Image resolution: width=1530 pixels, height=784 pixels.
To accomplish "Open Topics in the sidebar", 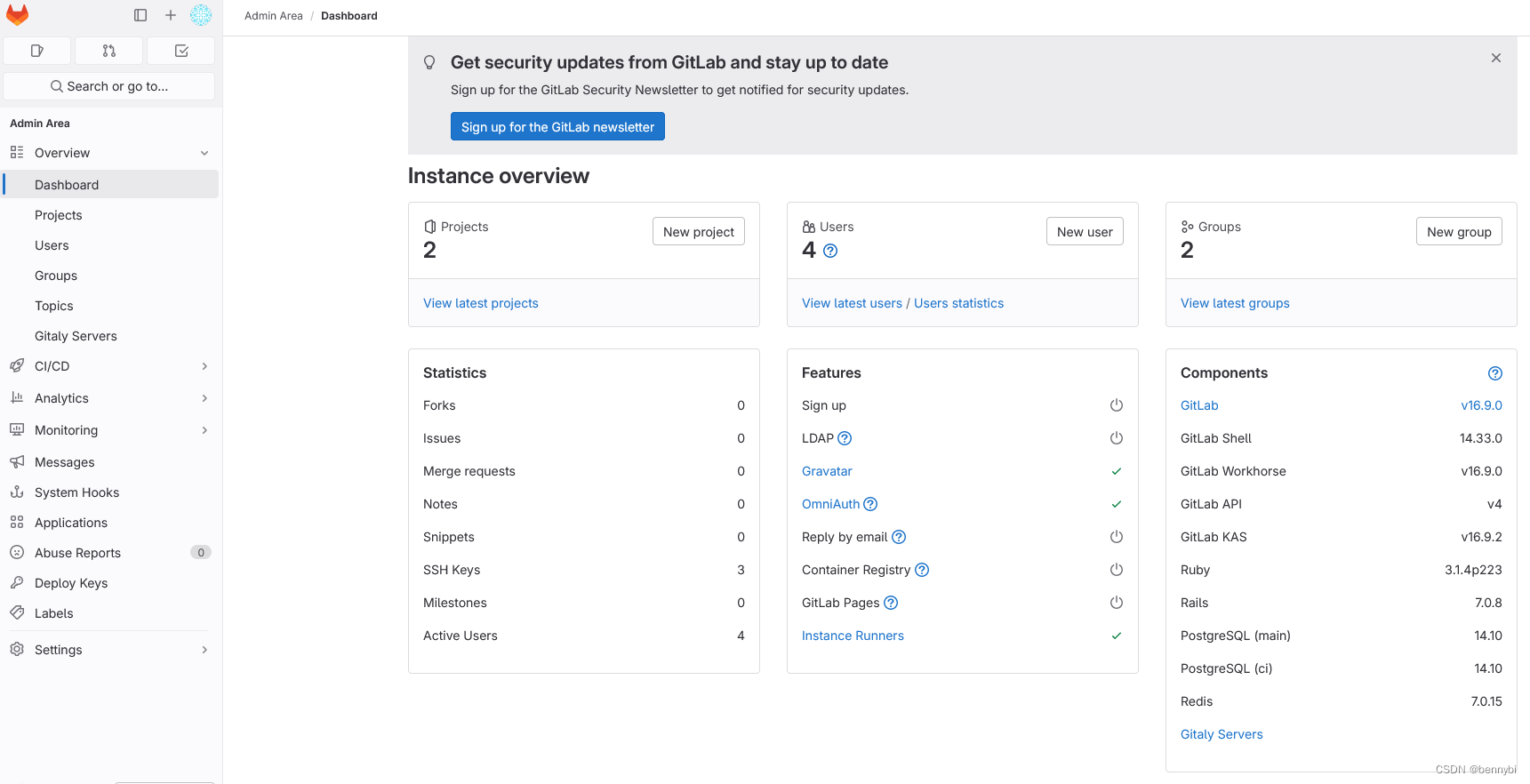I will click(x=111, y=306).
